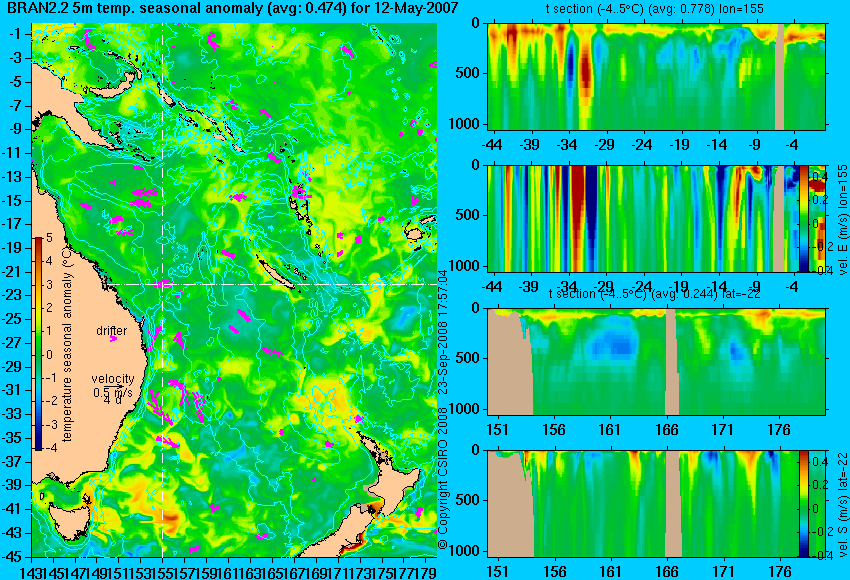Screen dimensions: 850x580
Task: Click the New Caledonia island on the map
Action: click(x=278, y=274)
